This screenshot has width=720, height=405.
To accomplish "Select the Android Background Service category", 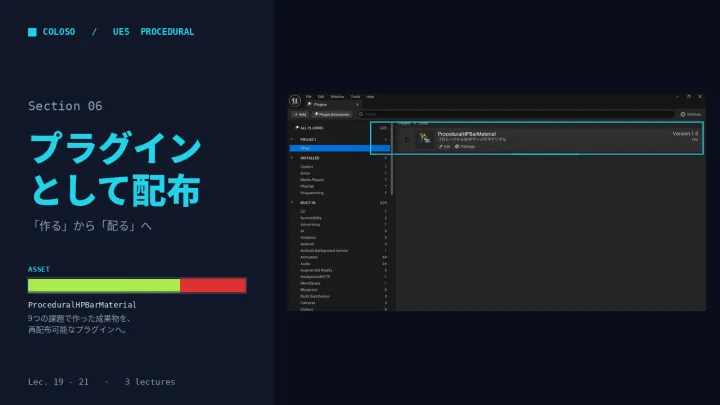I will pyautogui.click(x=340, y=250).
